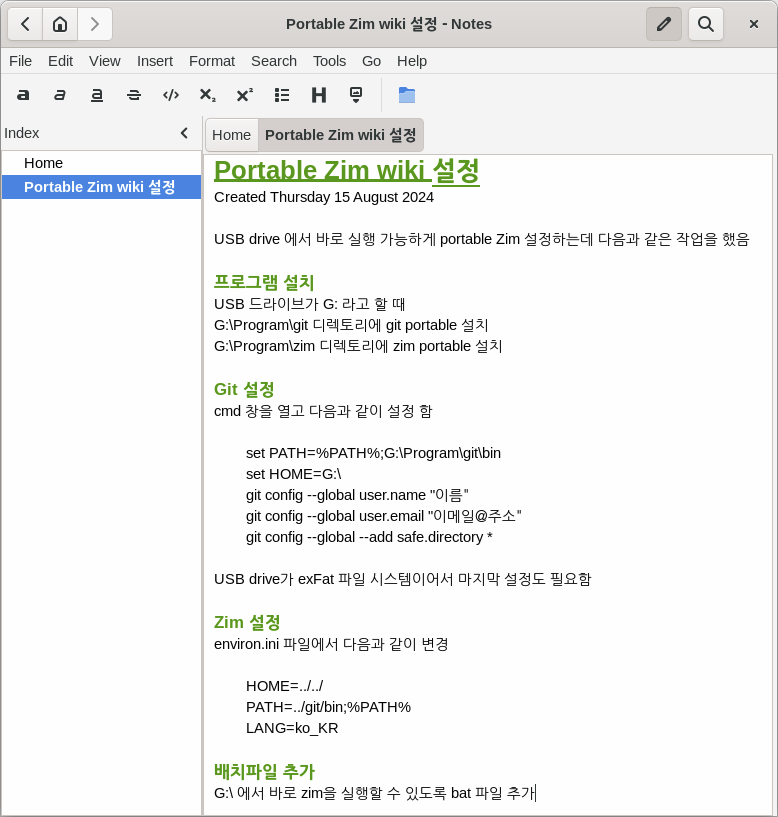
Task: Open the attachments folder icon
Action: (x=406, y=95)
